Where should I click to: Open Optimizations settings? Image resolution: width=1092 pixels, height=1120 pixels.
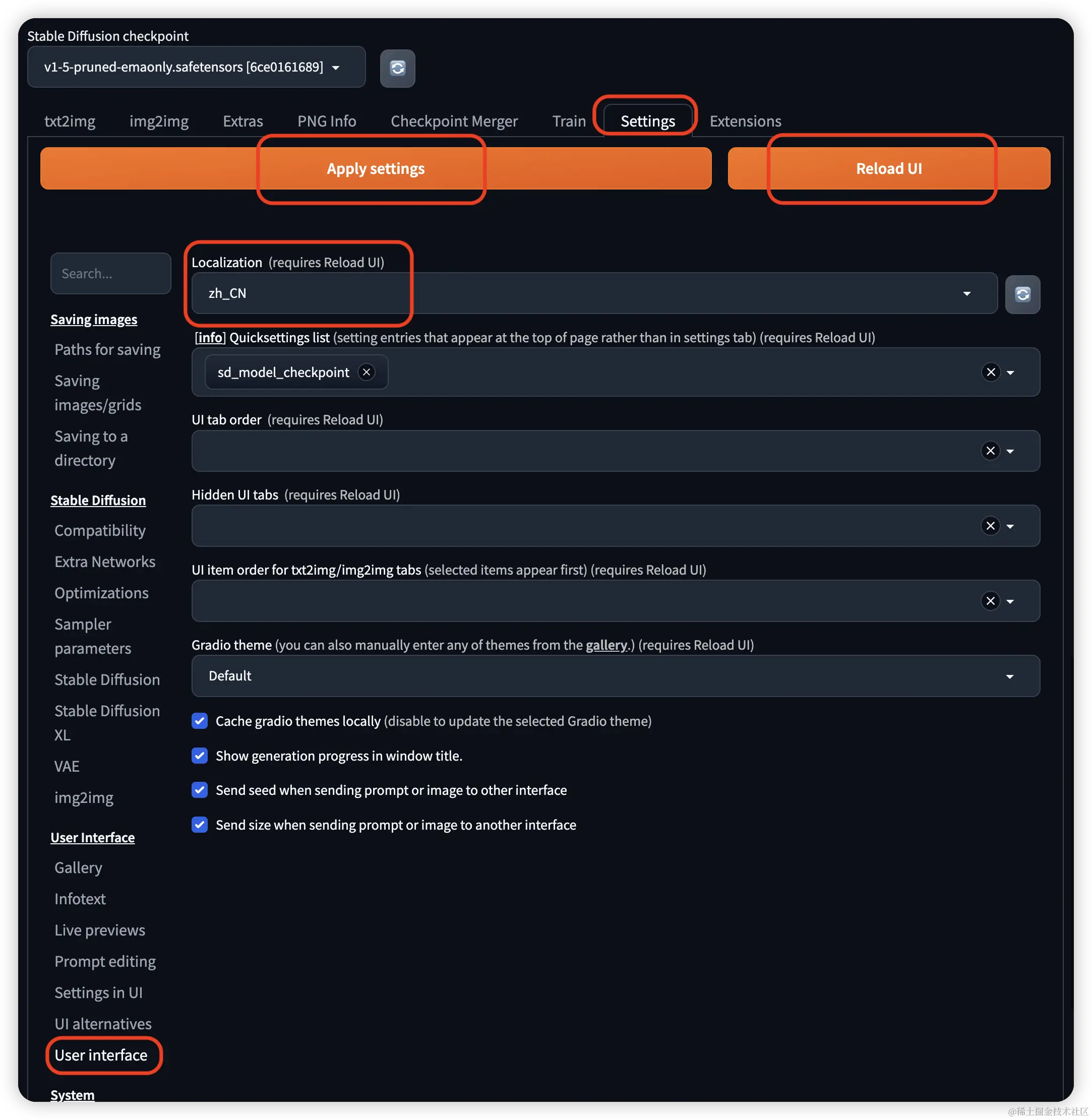(101, 593)
